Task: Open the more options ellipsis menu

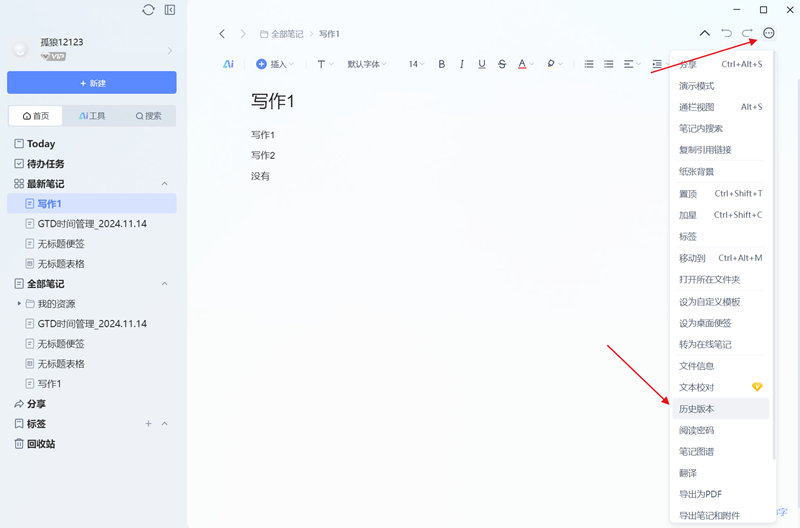Action: tap(768, 33)
